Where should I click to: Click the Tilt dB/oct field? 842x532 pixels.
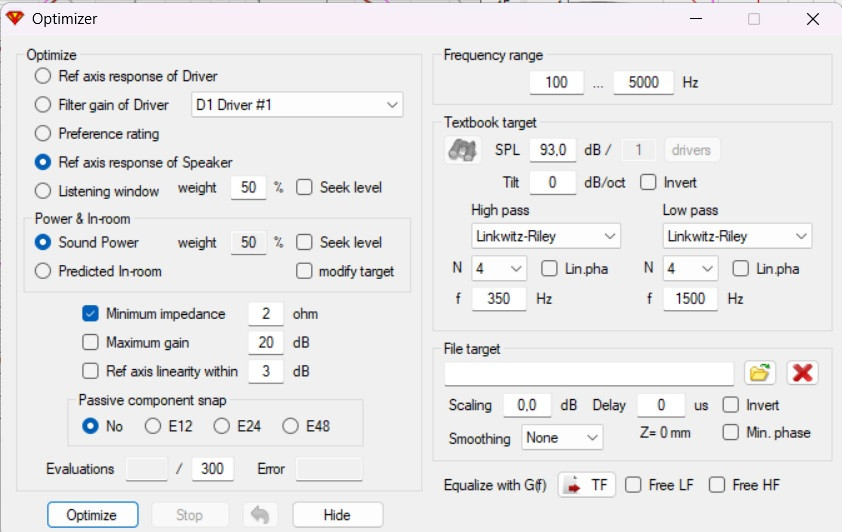pyautogui.click(x=553, y=182)
